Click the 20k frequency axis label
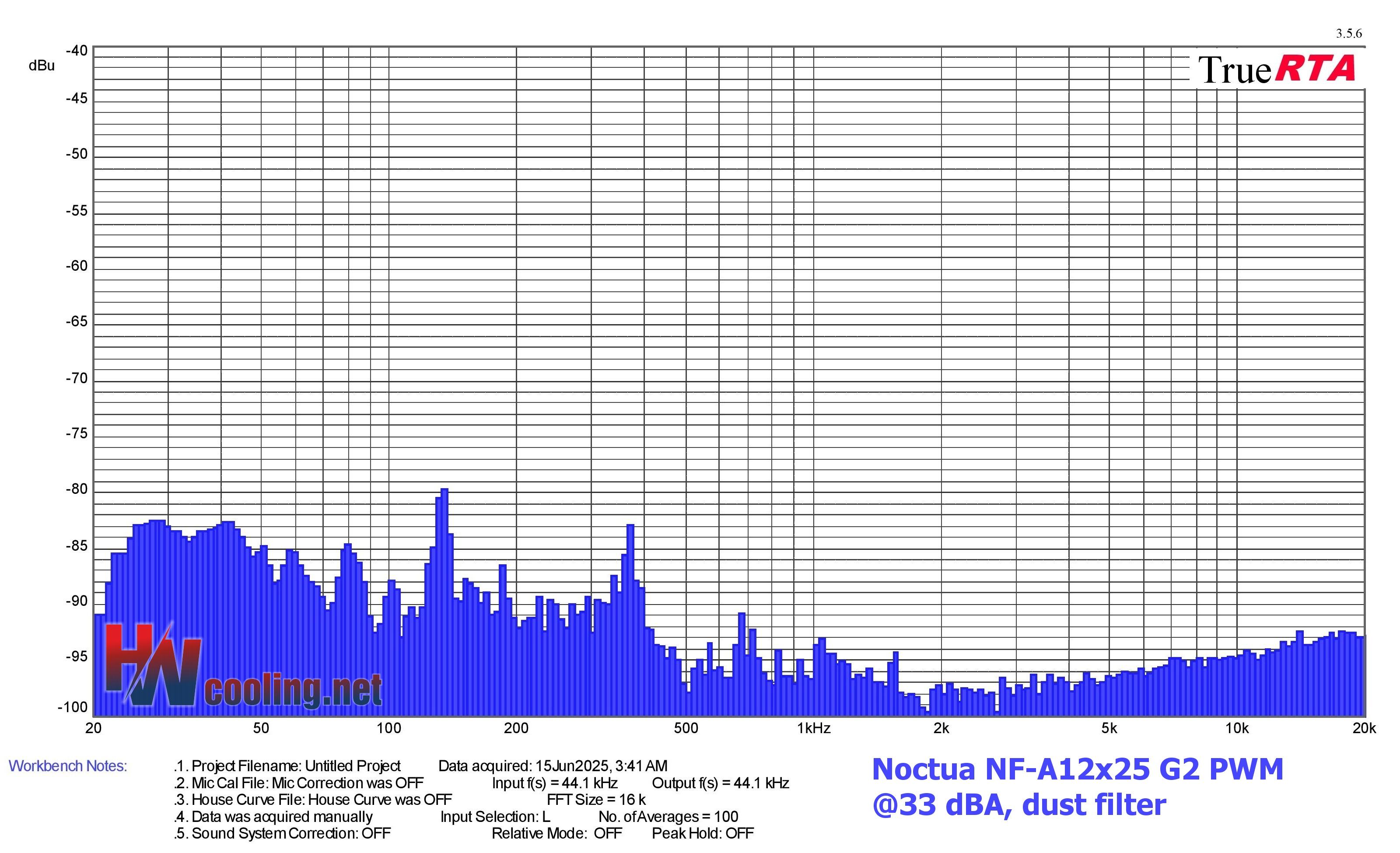The height and width of the screenshot is (853, 1400). point(1364,729)
